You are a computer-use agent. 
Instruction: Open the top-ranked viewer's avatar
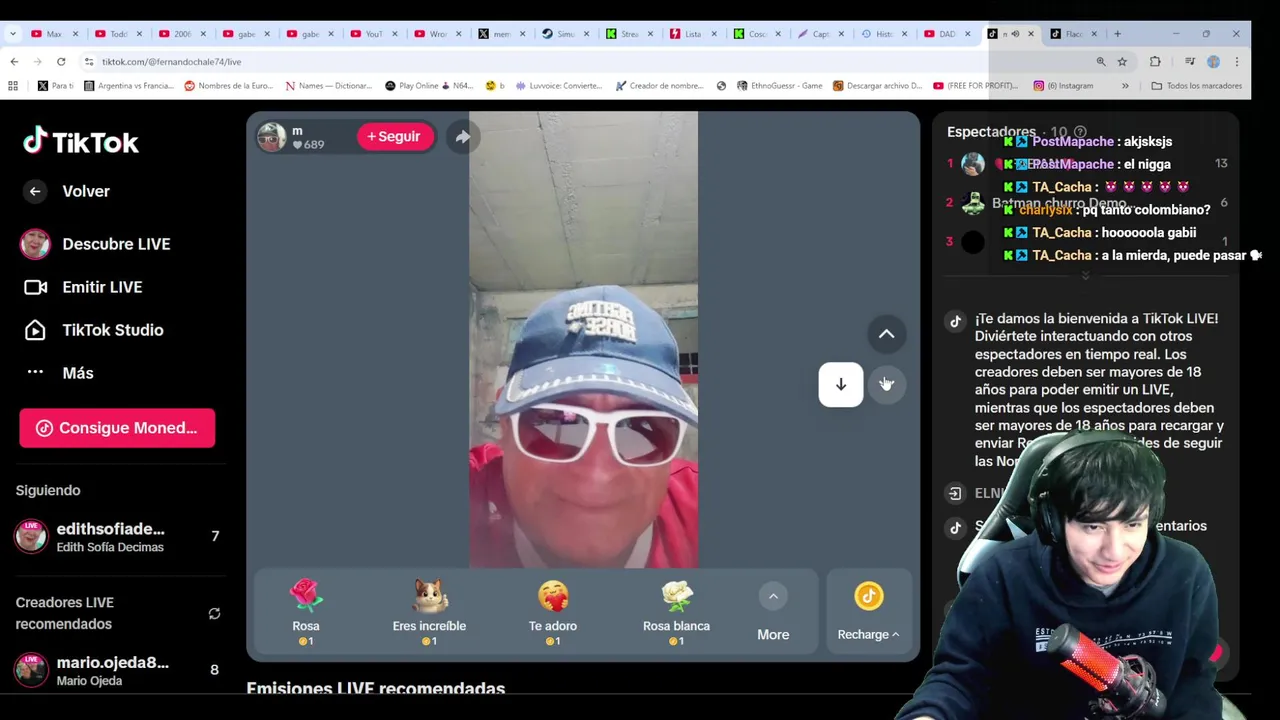973,164
